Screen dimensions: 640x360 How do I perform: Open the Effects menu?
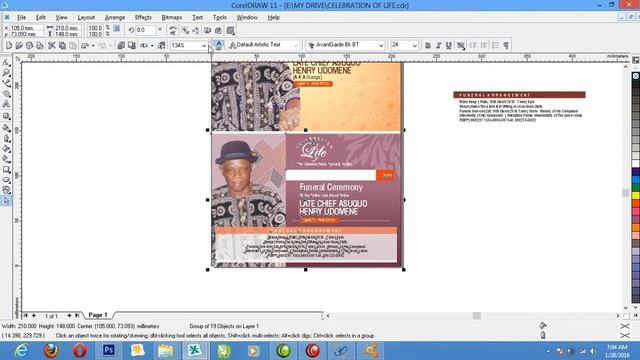(143, 18)
